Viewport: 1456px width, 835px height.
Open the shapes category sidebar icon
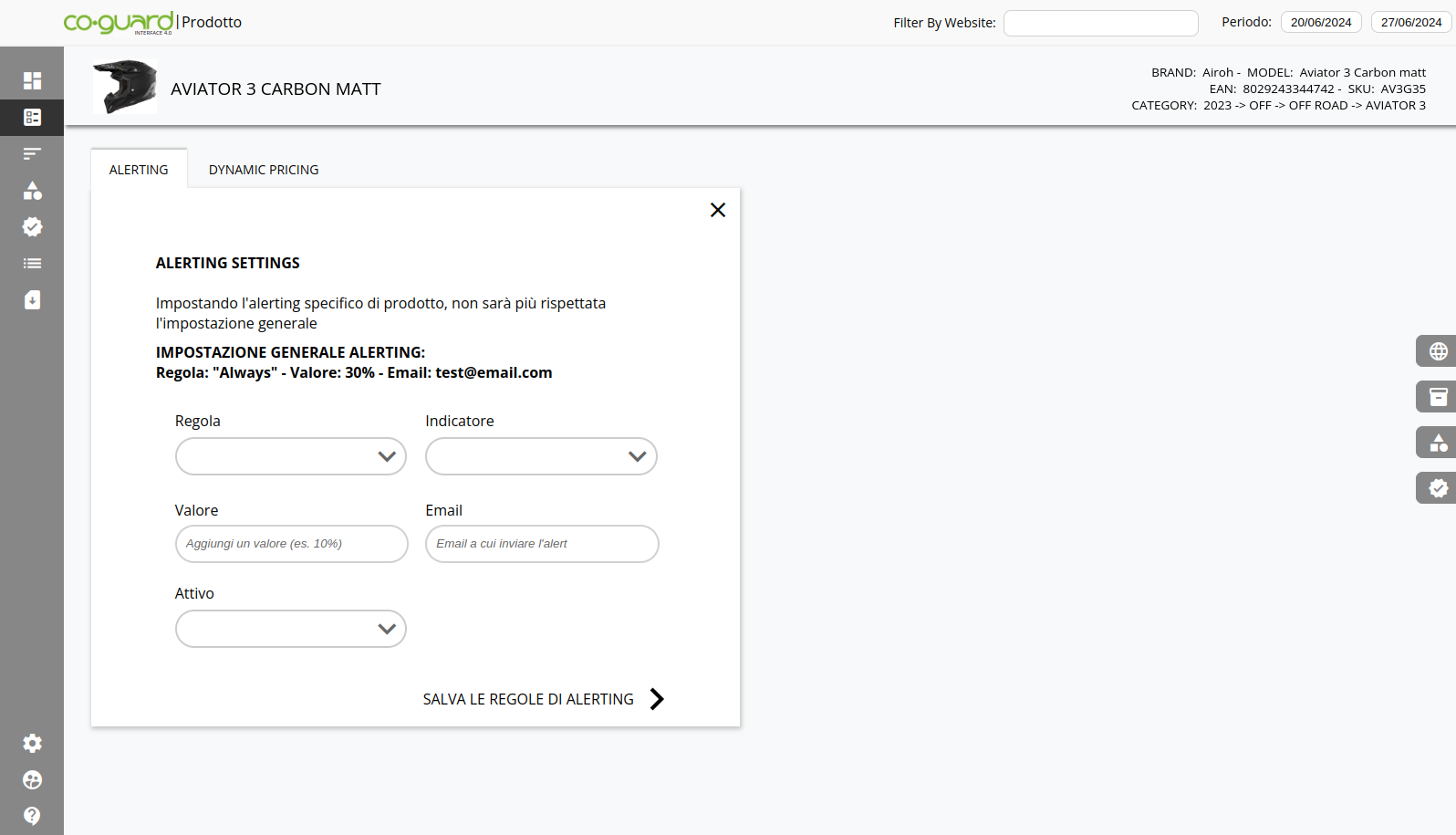(32, 191)
